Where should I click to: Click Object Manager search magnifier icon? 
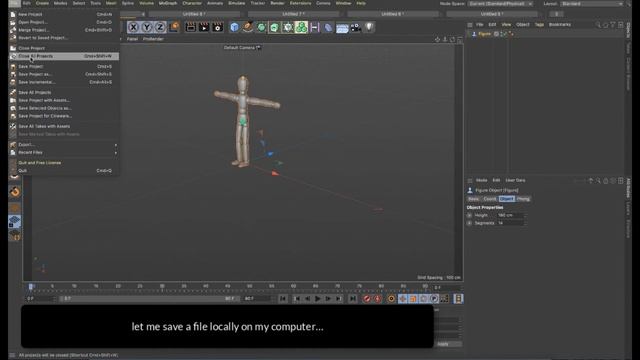point(598,25)
